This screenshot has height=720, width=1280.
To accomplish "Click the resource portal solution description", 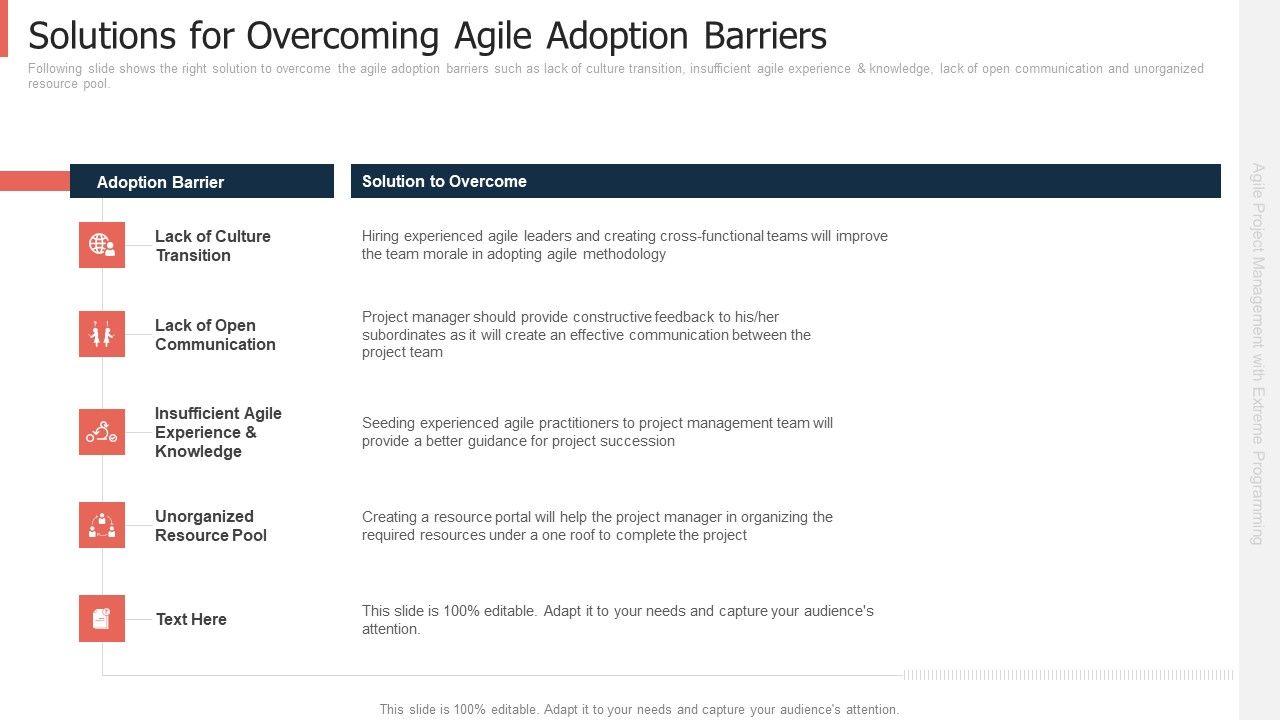I will (x=597, y=526).
